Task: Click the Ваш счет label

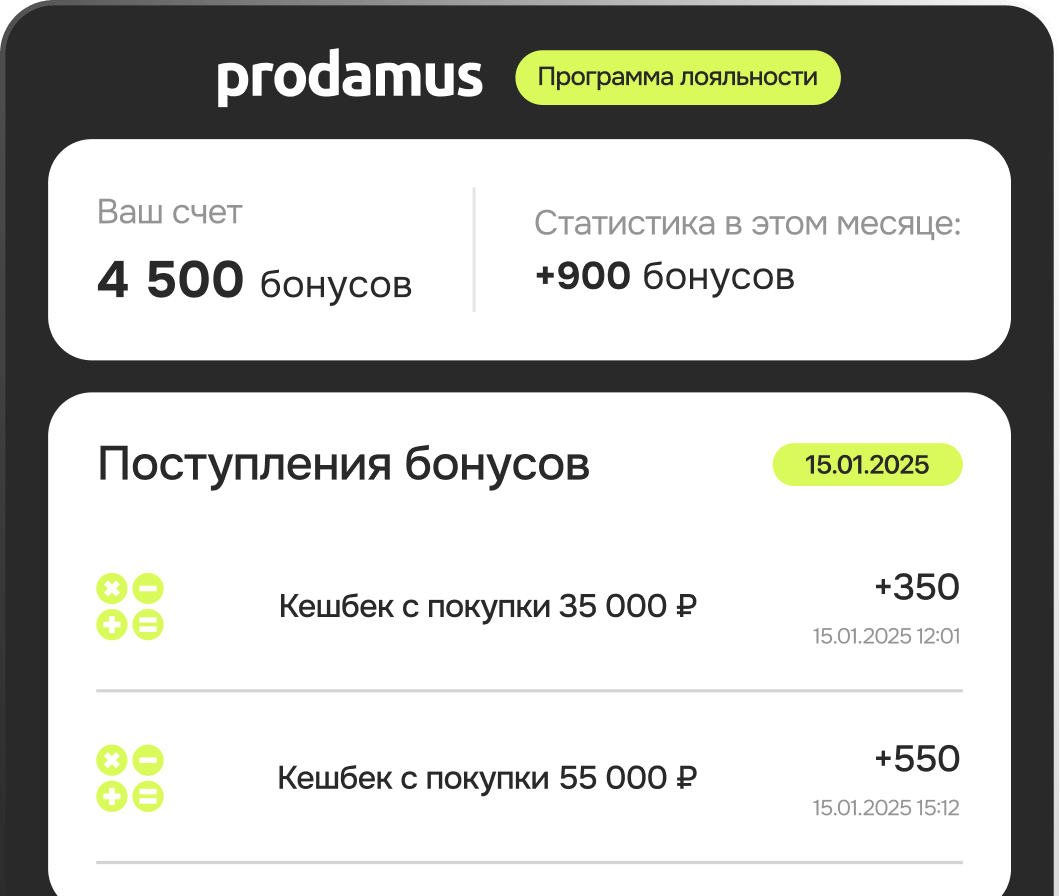Action: [x=170, y=212]
